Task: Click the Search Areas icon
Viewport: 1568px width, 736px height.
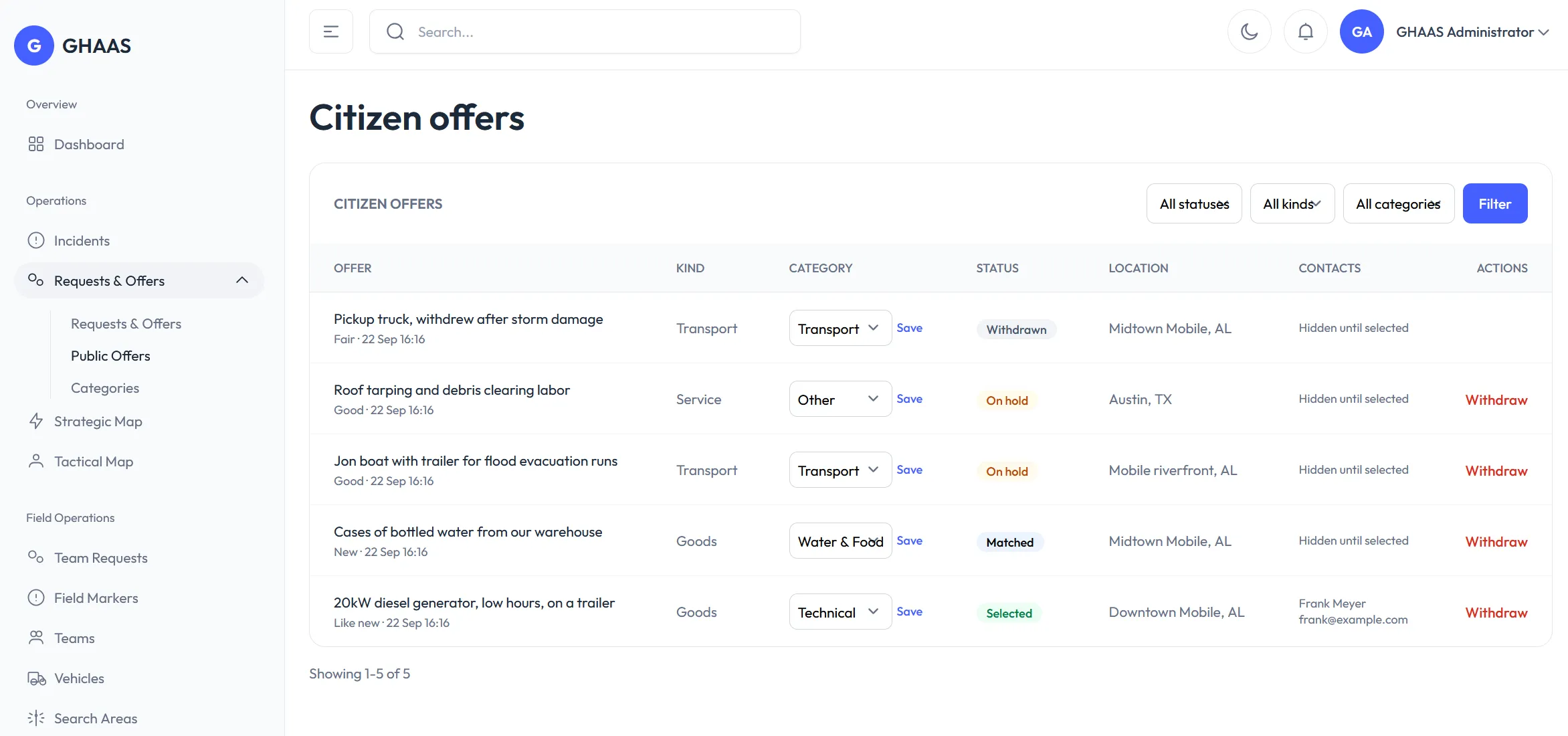Action: pyautogui.click(x=36, y=719)
